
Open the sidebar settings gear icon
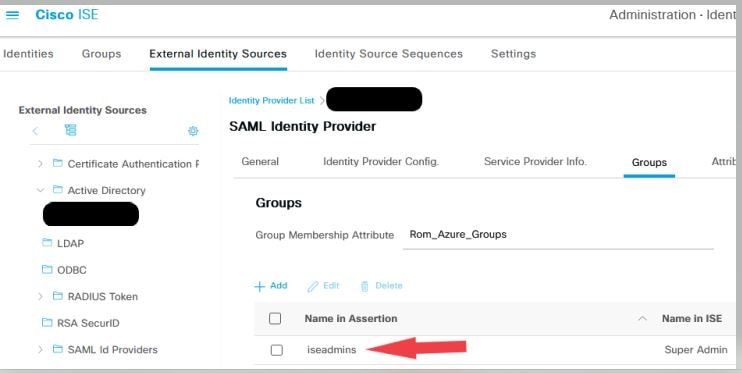193,131
